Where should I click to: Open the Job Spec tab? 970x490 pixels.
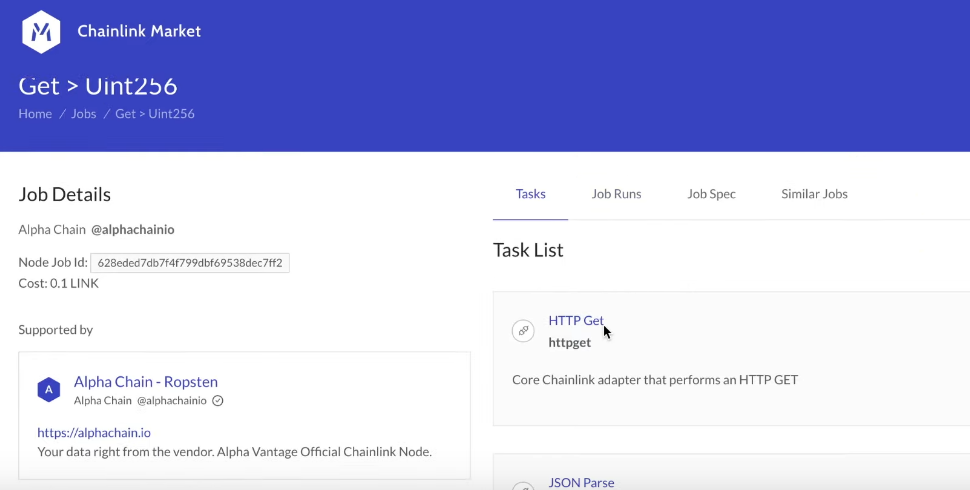(711, 194)
